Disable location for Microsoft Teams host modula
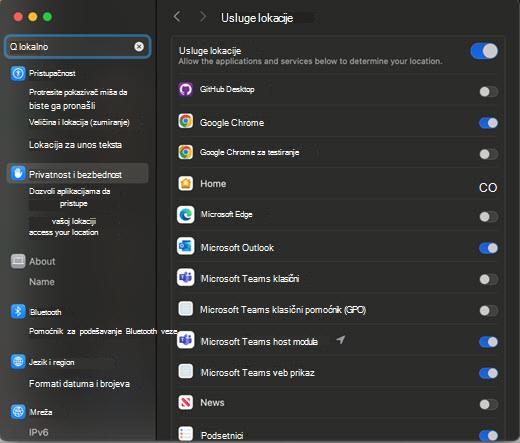This screenshot has height=443, width=520. 489,342
